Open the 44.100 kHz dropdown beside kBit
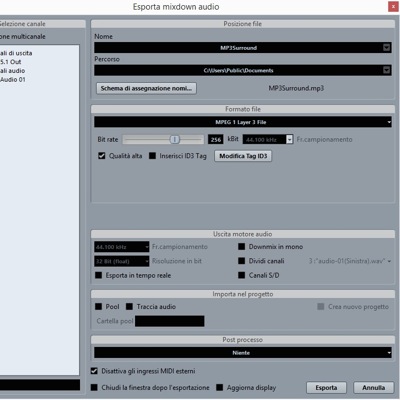 pyautogui.click(x=289, y=139)
